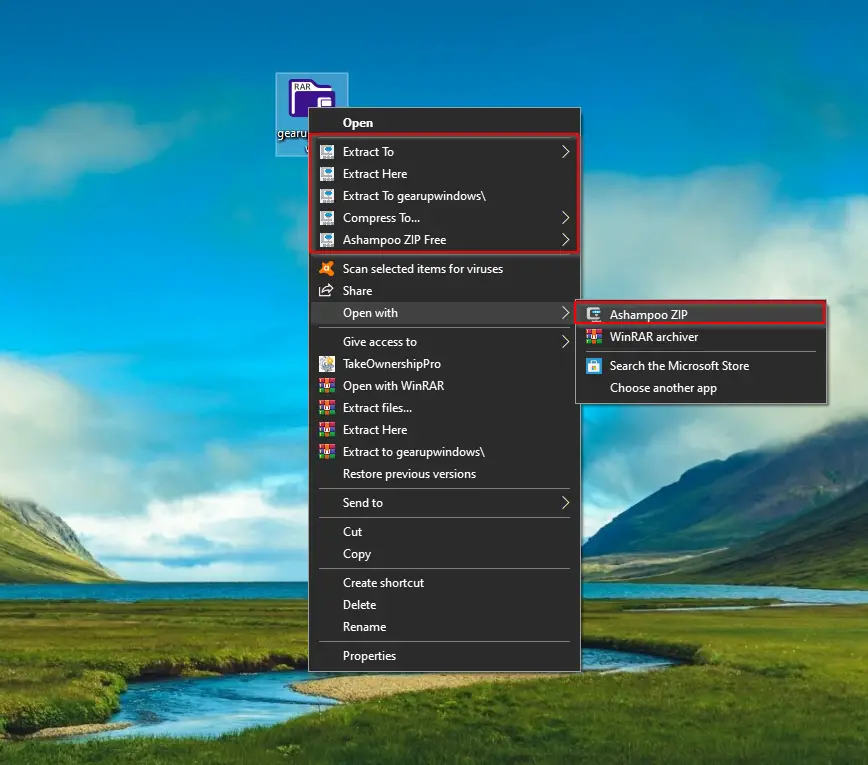Expand the Compress To... submenu arrow

(565, 218)
